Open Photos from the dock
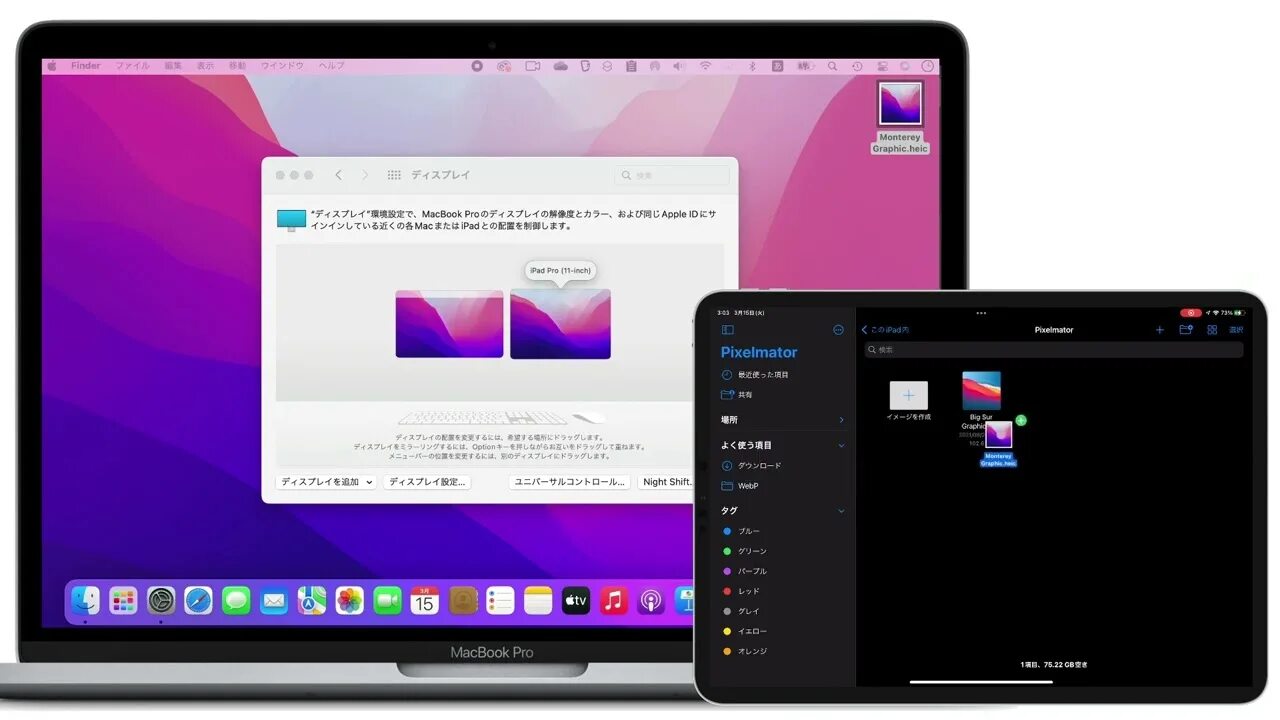This screenshot has height=720, width=1280. click(349, 600)
